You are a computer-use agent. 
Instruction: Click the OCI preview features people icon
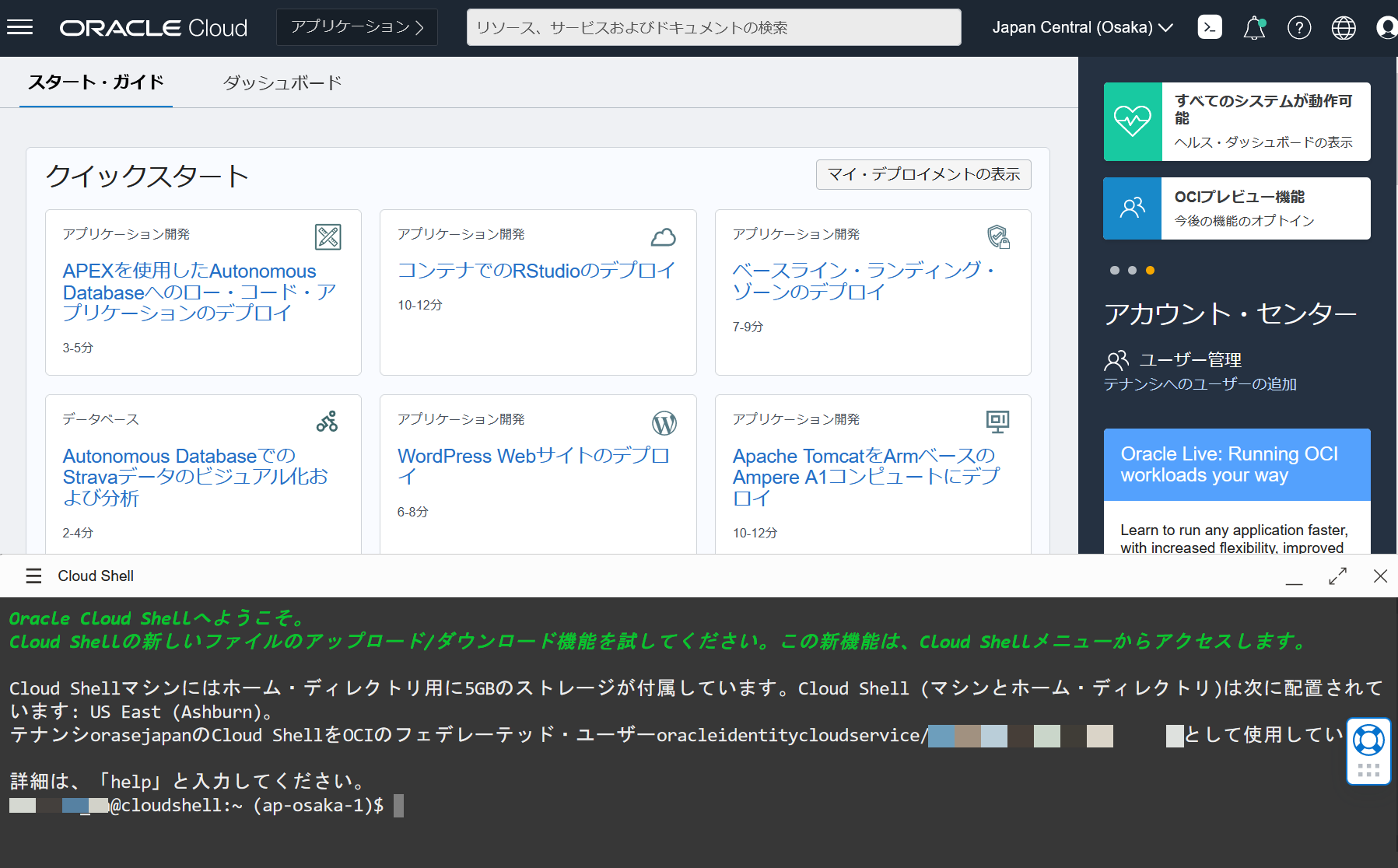click(x=1133, y=208)
